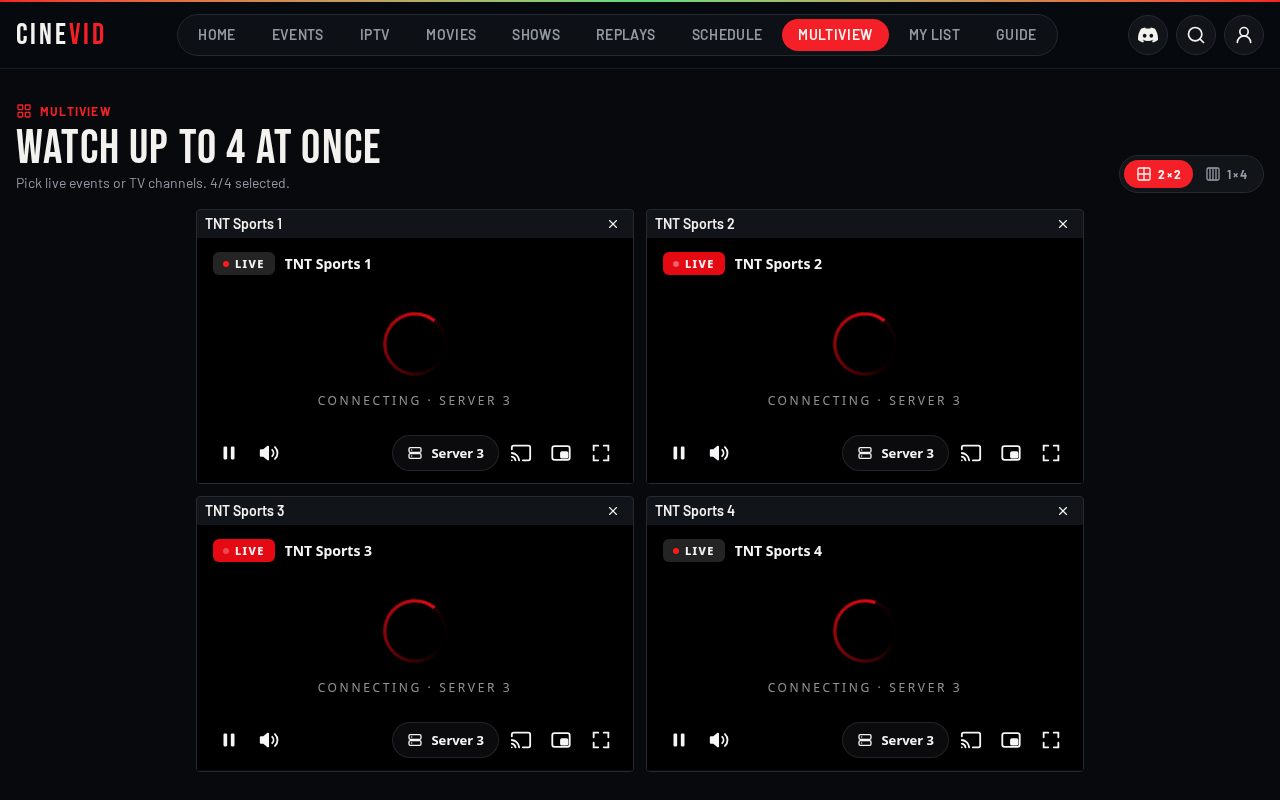Mute the TNT Sports 3 volume
The image size is (1280, 800).
pos(269,740)
